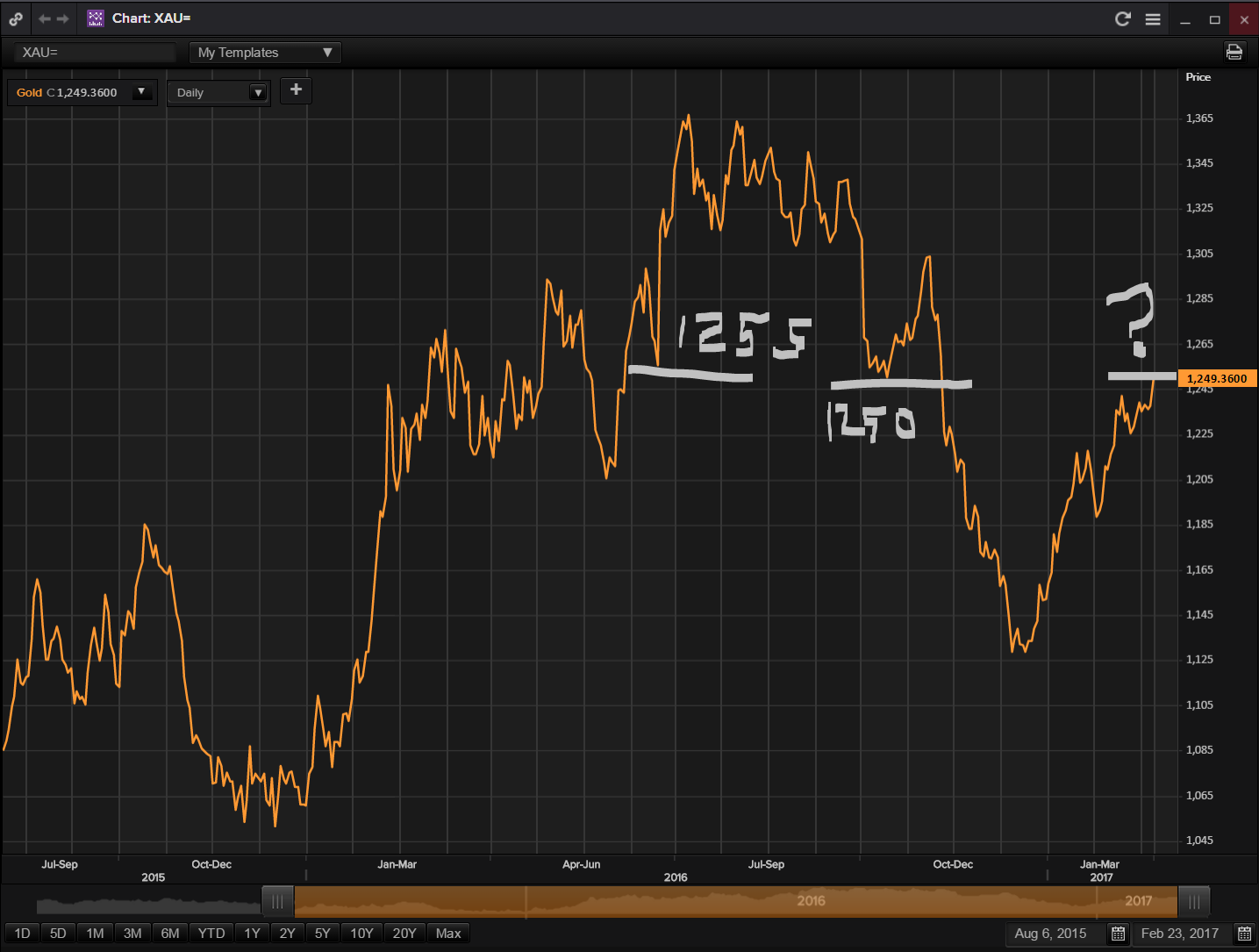Minimize the chart window
Image resolution: width=1259 pixels, height=952 pixels.
(1185, 19)
